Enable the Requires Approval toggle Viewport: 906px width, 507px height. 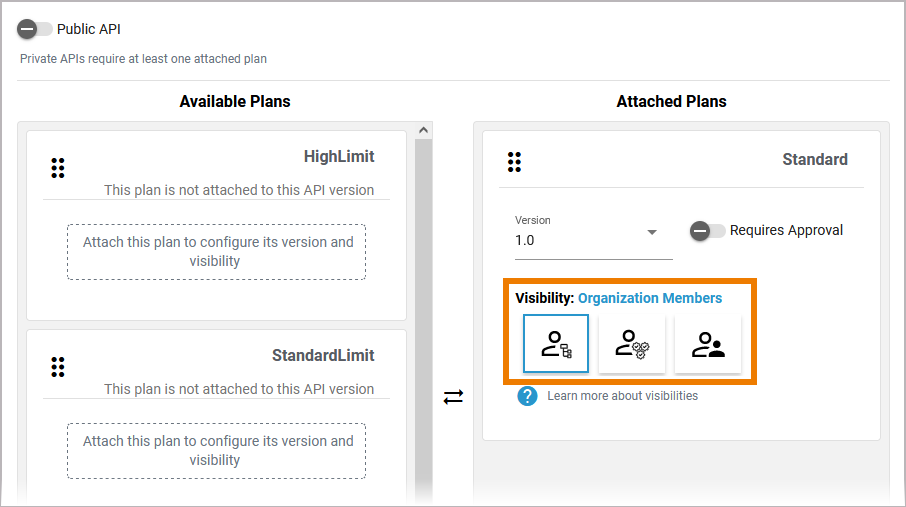pos(708,231)
